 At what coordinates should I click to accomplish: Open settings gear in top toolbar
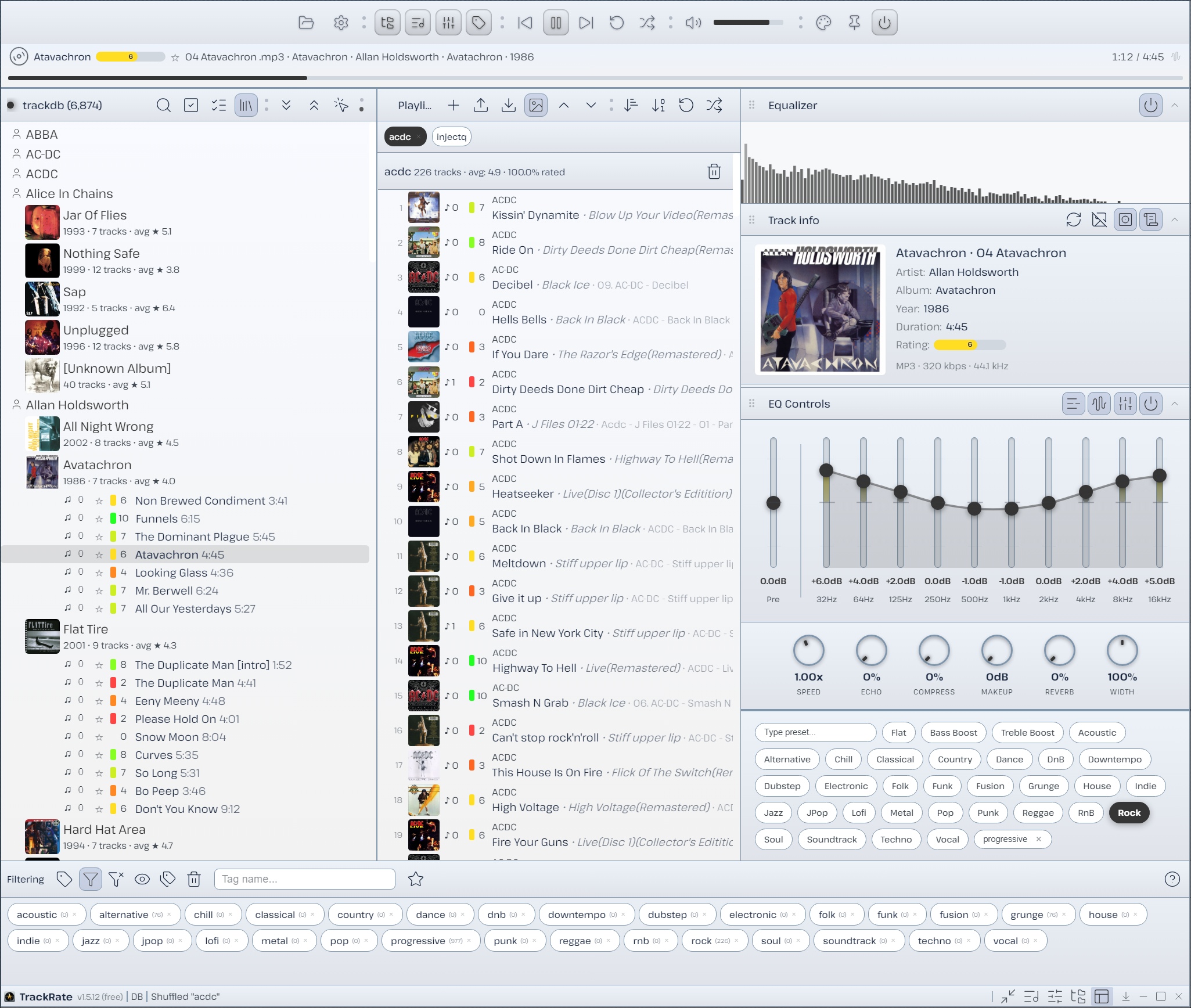pyautogui.click(x=341, y=23)
